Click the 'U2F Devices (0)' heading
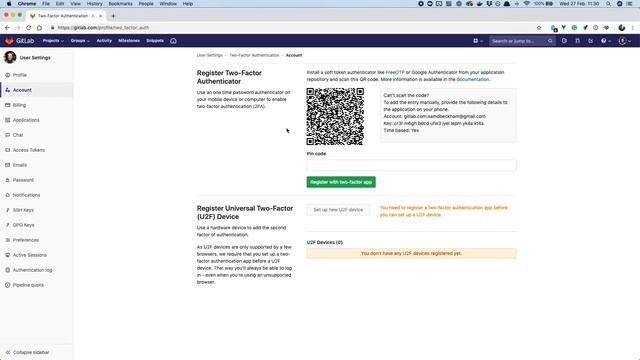This screenshot has height=360, width=640. point(324,242)
